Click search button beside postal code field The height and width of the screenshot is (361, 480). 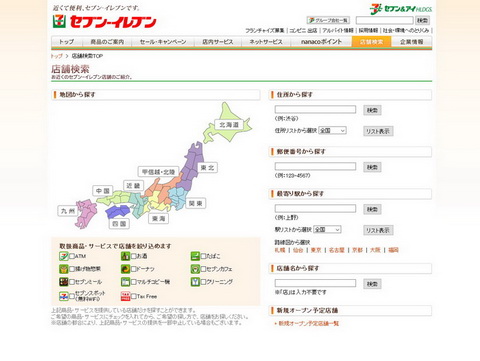tap(372, 167)
